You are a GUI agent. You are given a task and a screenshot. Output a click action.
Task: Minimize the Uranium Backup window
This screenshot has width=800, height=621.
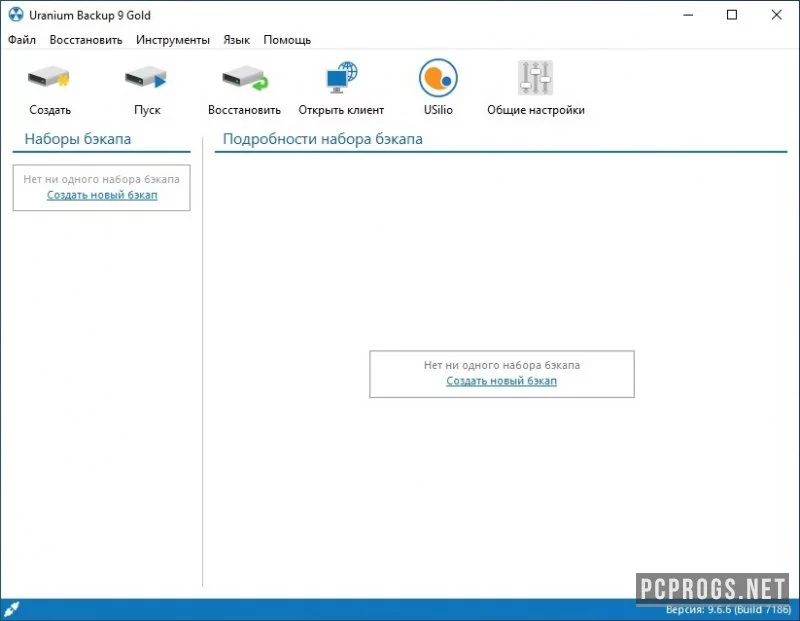coord(688,15)
